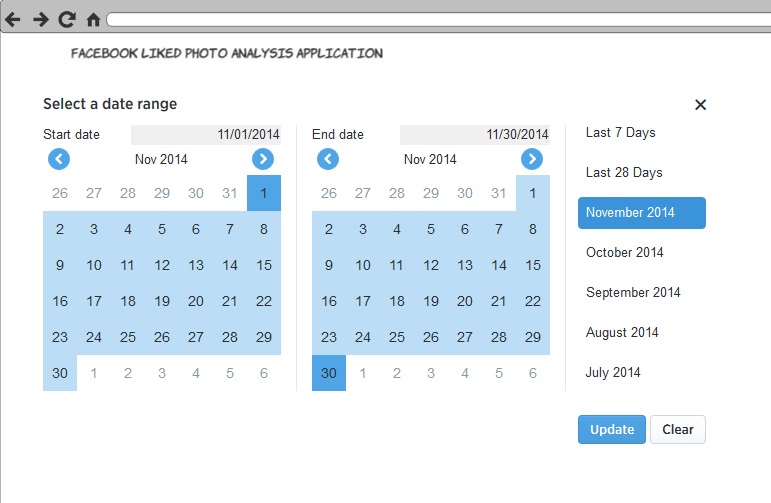This screenshot has height=503, width=771.
Task: Reload the page with the refresh icon
Action: click(67, 20)
